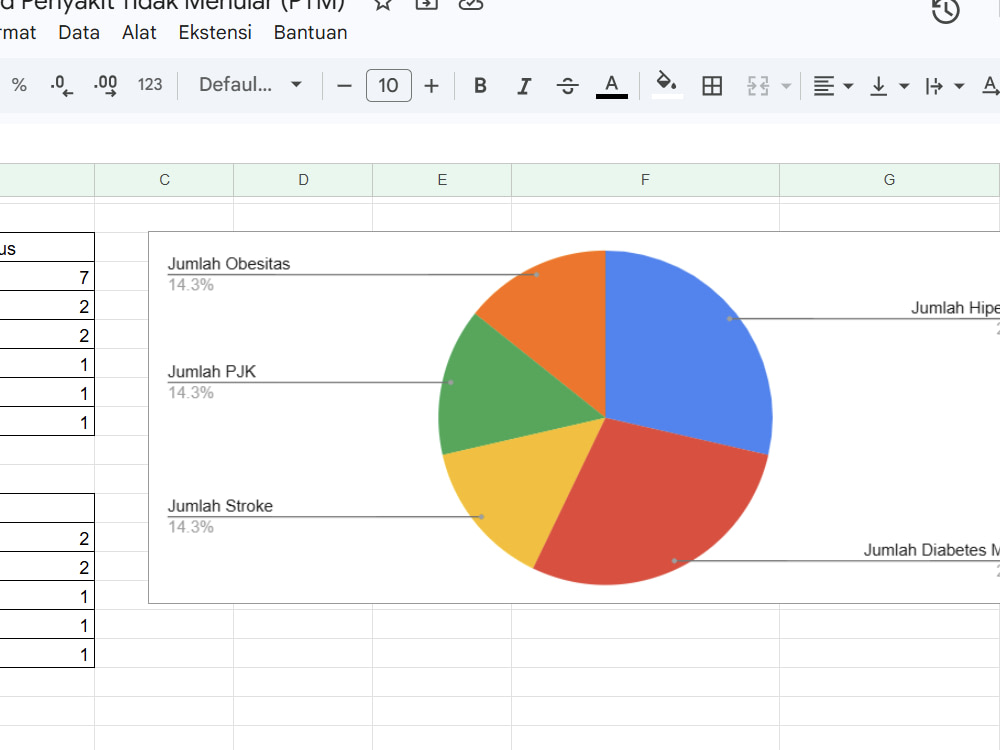Image resolution: width=1000 pixels, height=750 pixels.
Task: Star the document
Action: (x=383, y=4)
